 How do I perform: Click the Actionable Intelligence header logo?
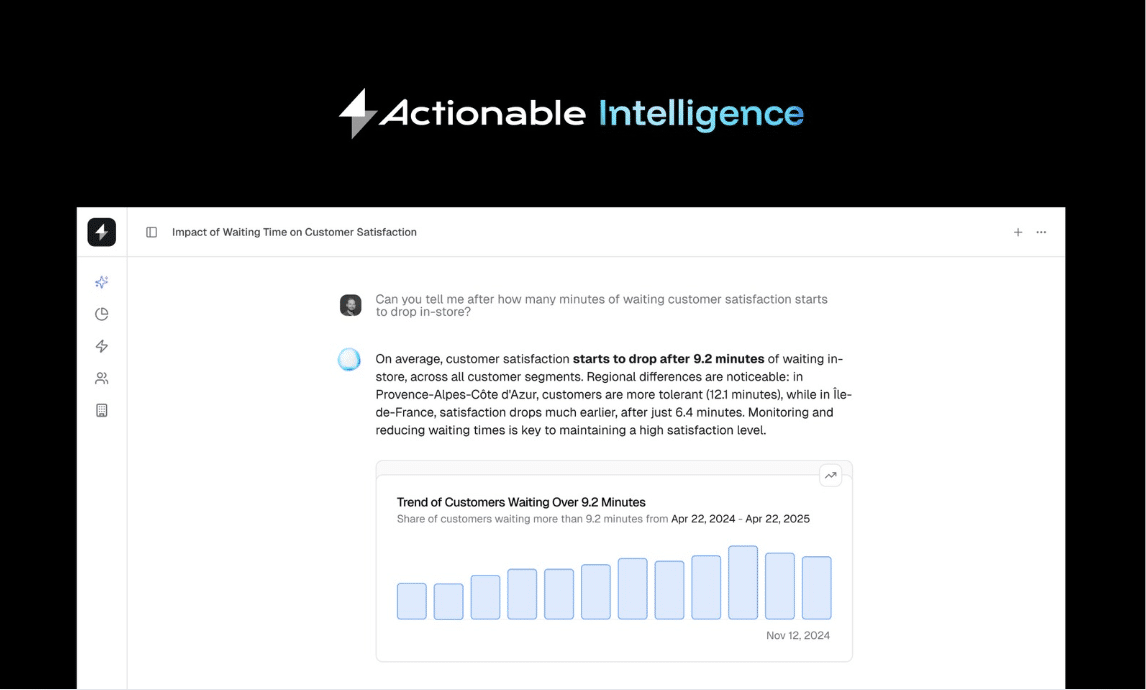pos(571,113)
